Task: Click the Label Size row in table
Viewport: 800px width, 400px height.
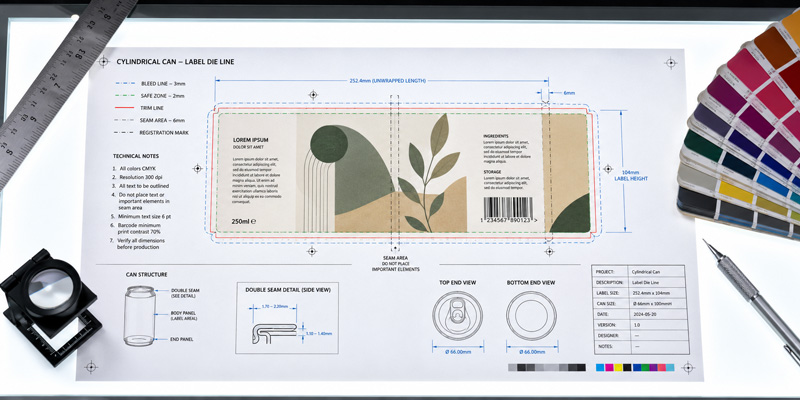Action: (638, 293)
